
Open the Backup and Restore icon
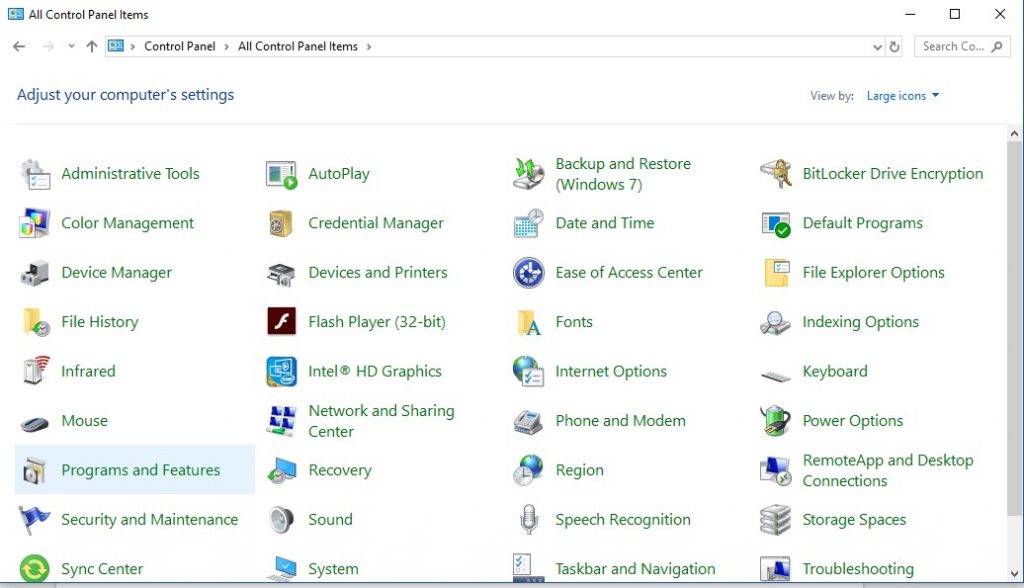pos(529,174)
